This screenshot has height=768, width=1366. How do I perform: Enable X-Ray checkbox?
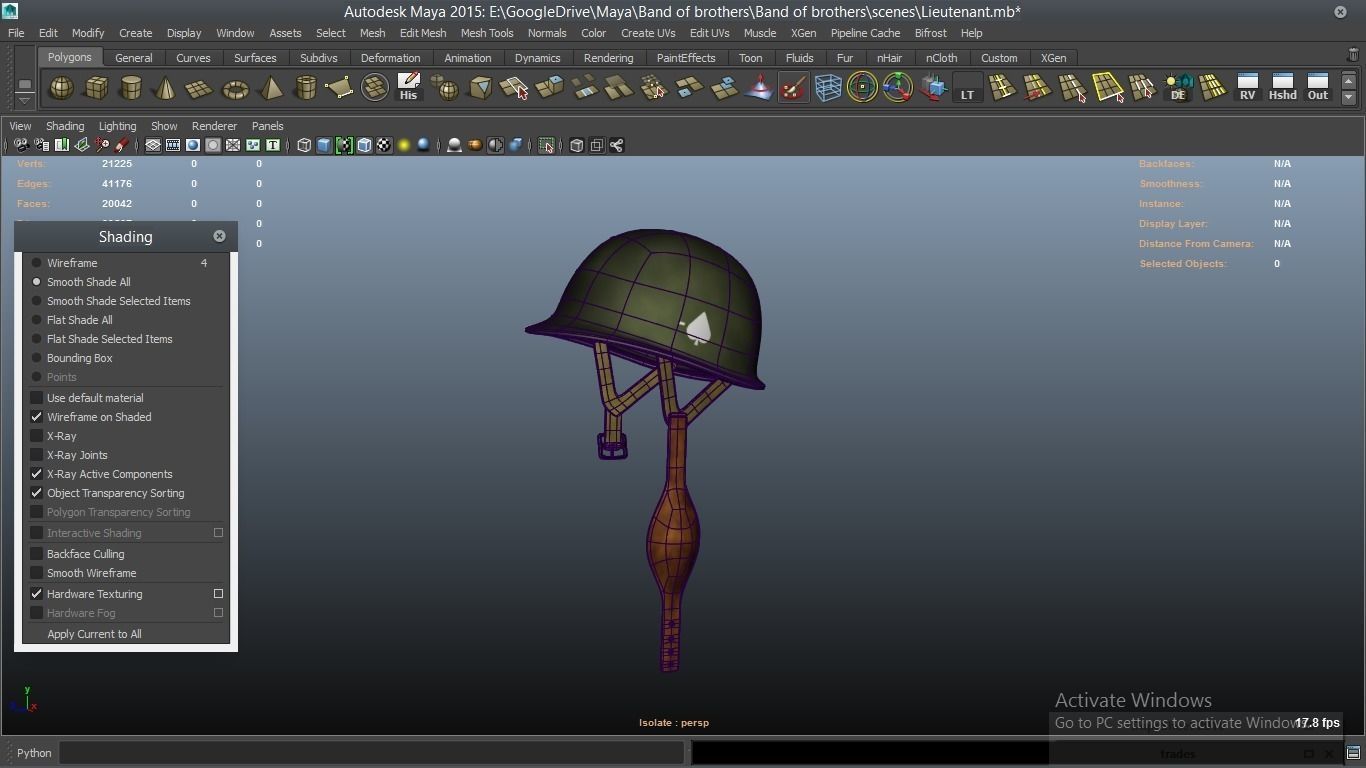[x=37, y=436]
